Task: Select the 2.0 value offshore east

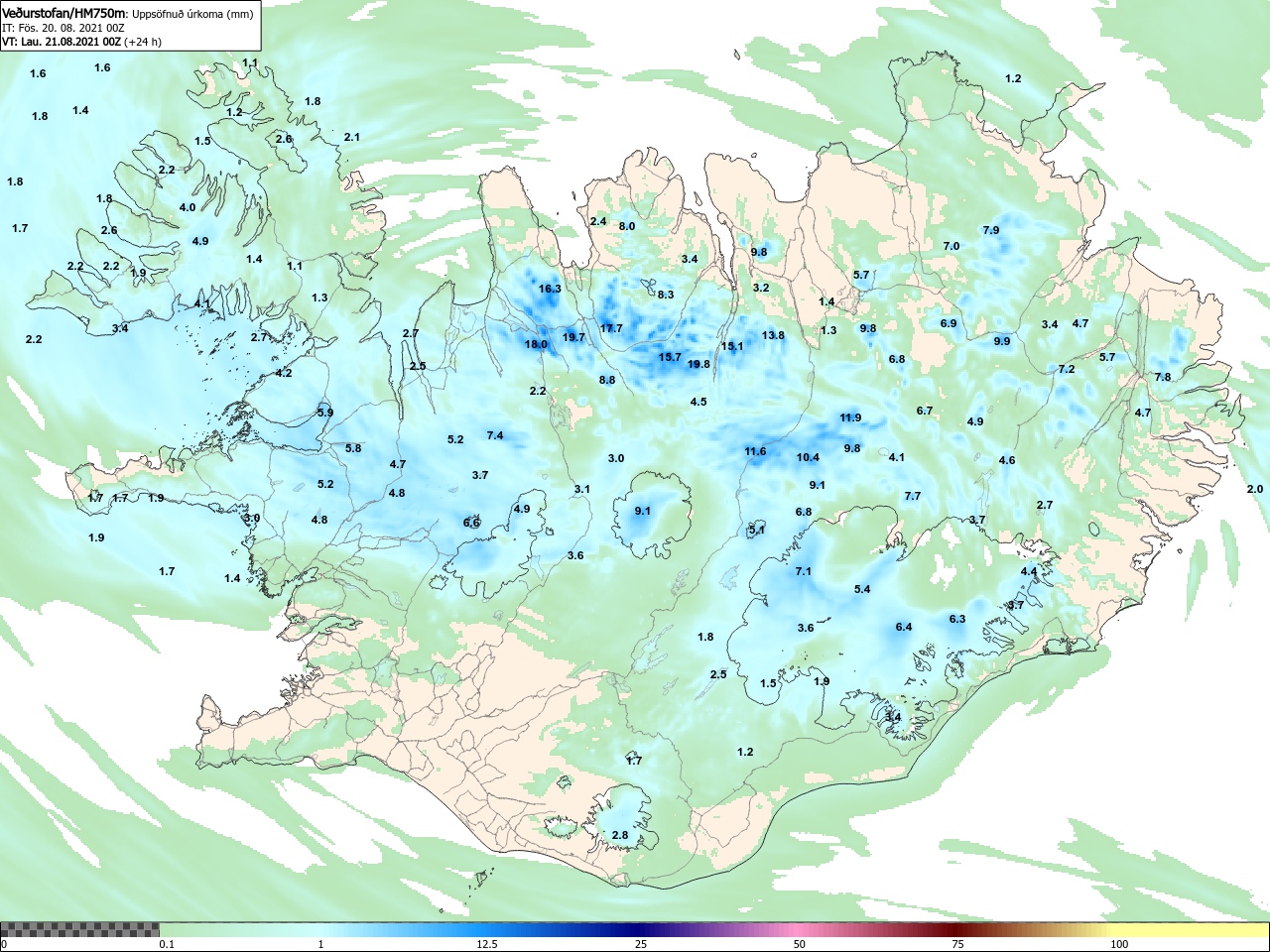Action: coord(1255,489)
